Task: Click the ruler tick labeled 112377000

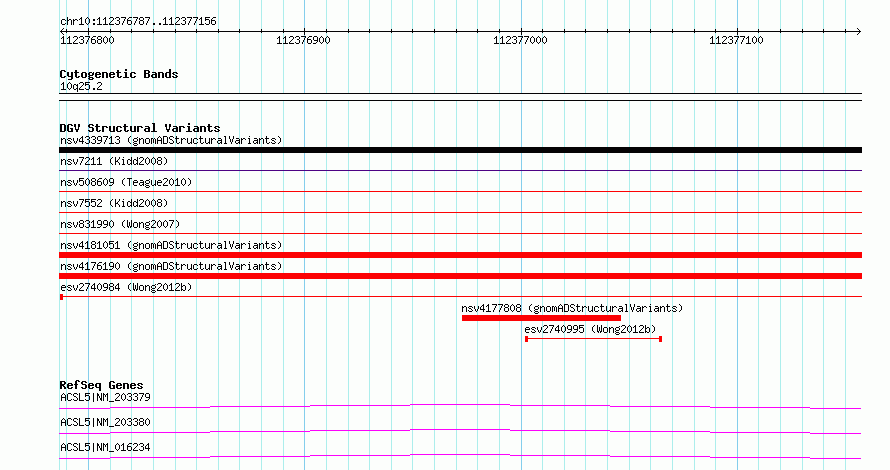Action: click(x=520, y=40)
